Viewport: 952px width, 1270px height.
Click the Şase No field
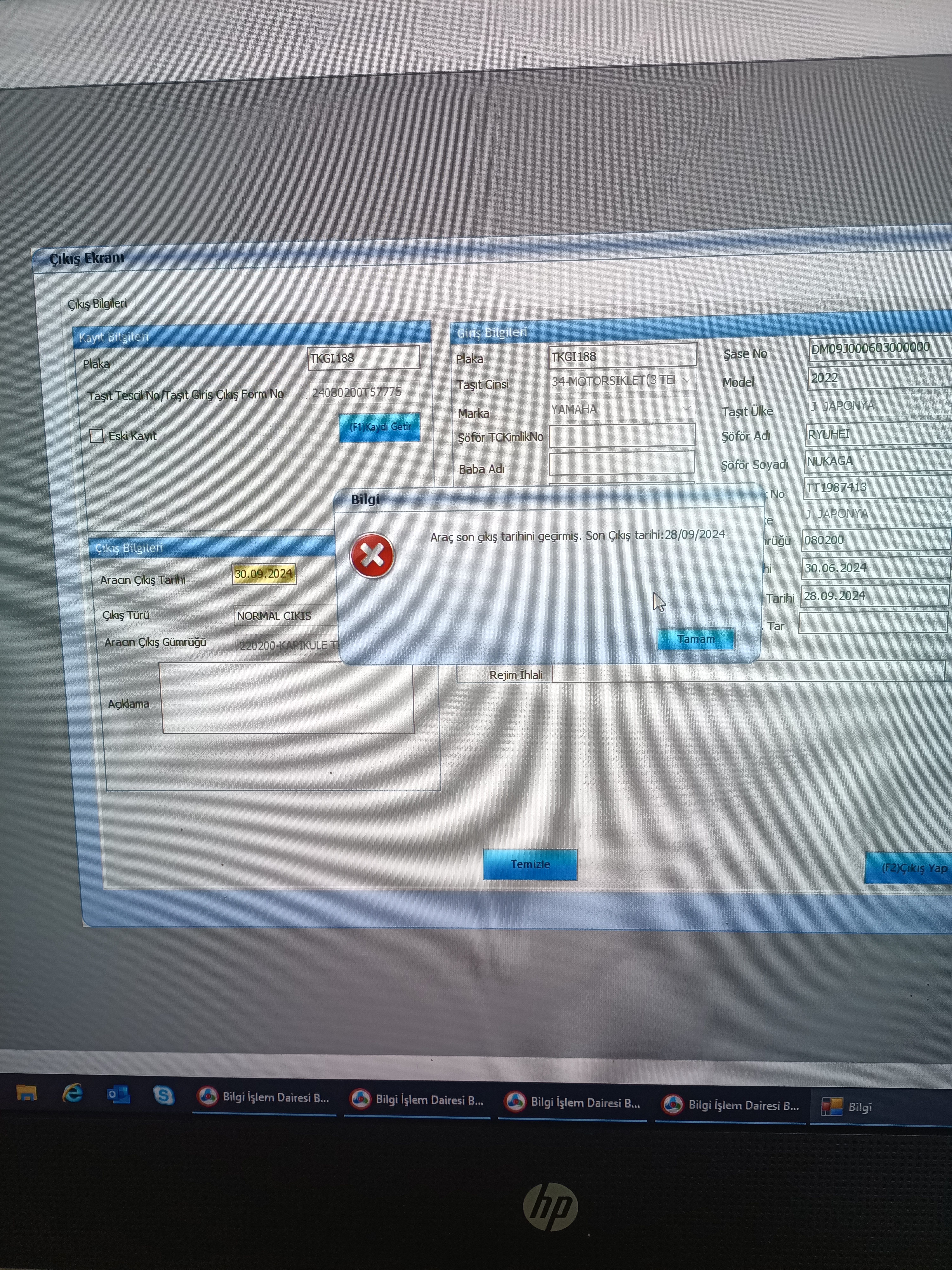(x=880, y=348)
